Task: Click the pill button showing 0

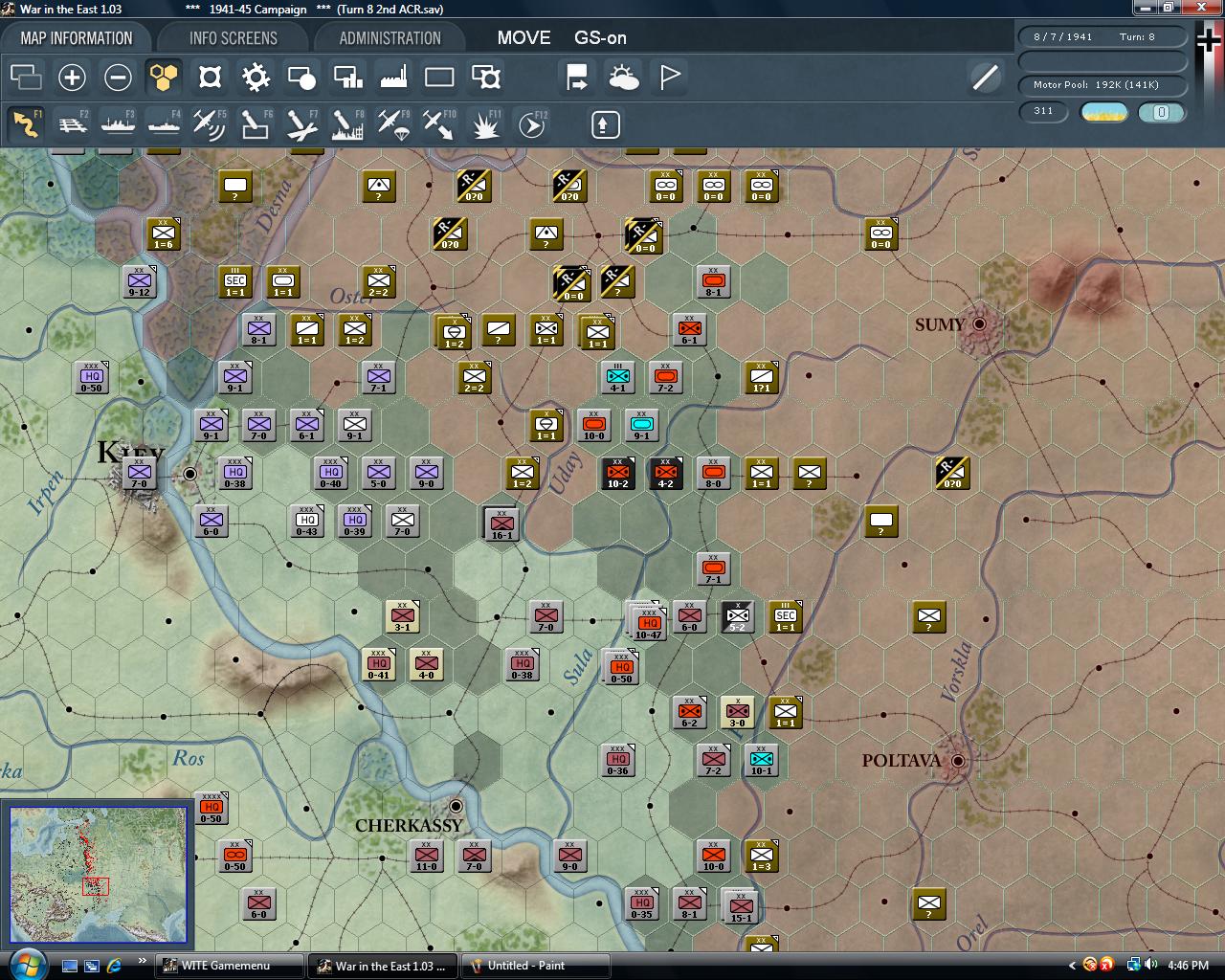Action: click(x=1161, y=112)
